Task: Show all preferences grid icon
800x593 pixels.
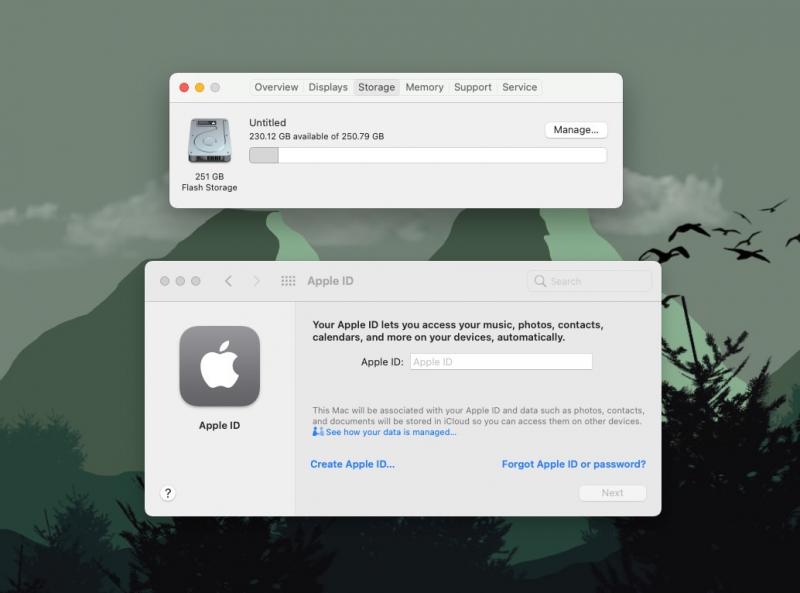Action: coord(288,281)
